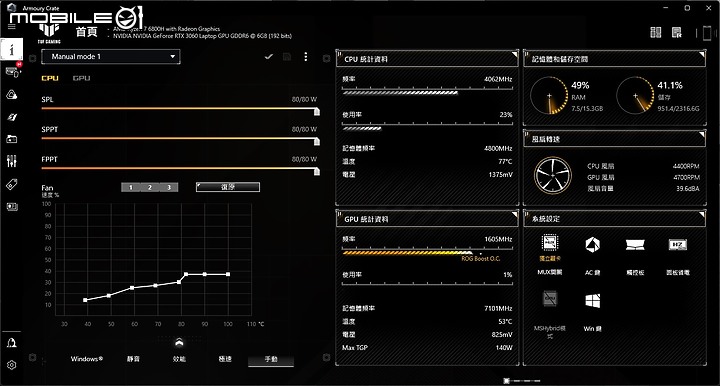Open the Featured deals tag icon
The image size is (720, 386).
tap(11, 185)
